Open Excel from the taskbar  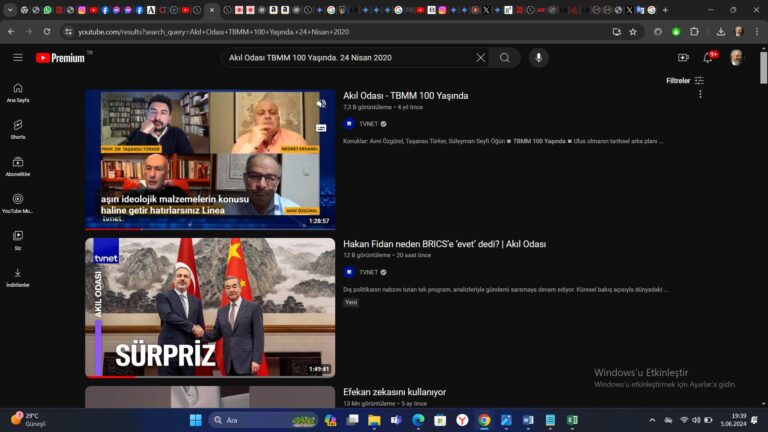[572, 420]
